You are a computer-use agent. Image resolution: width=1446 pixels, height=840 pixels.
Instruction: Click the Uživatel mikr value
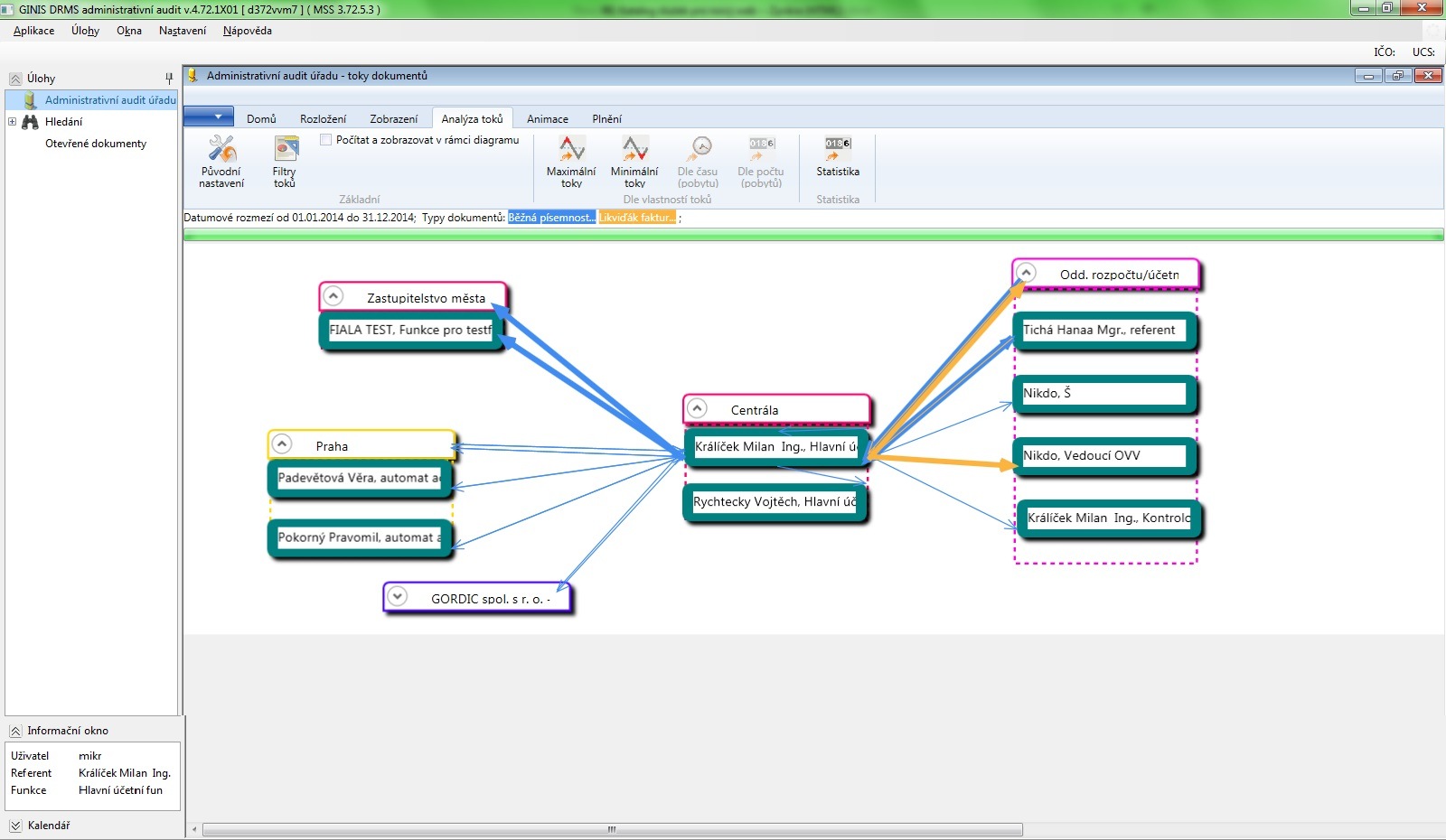pyautogui.click(x=90, y=756)
